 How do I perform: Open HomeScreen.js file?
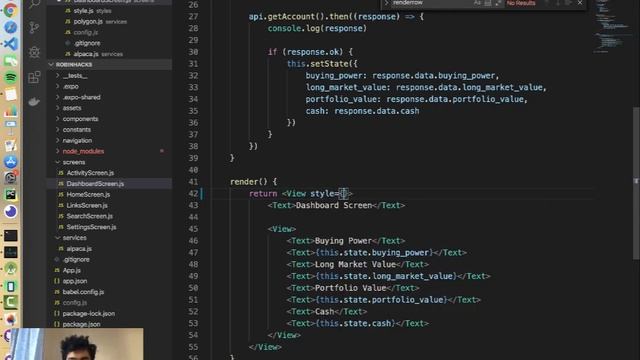coord(110,195)
